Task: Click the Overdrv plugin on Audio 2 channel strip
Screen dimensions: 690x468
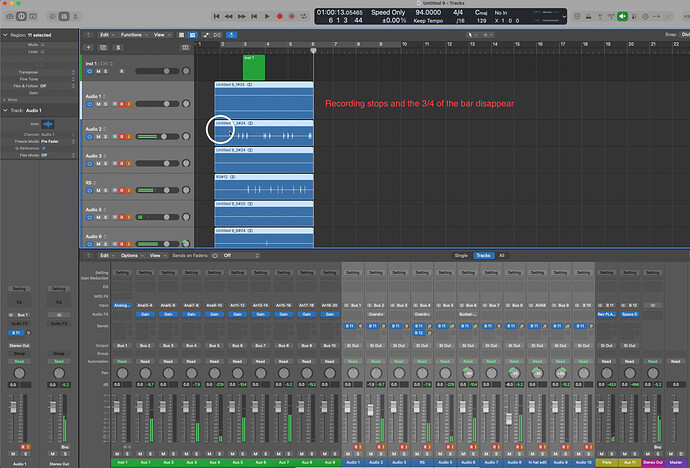Action: click(376, 314)
